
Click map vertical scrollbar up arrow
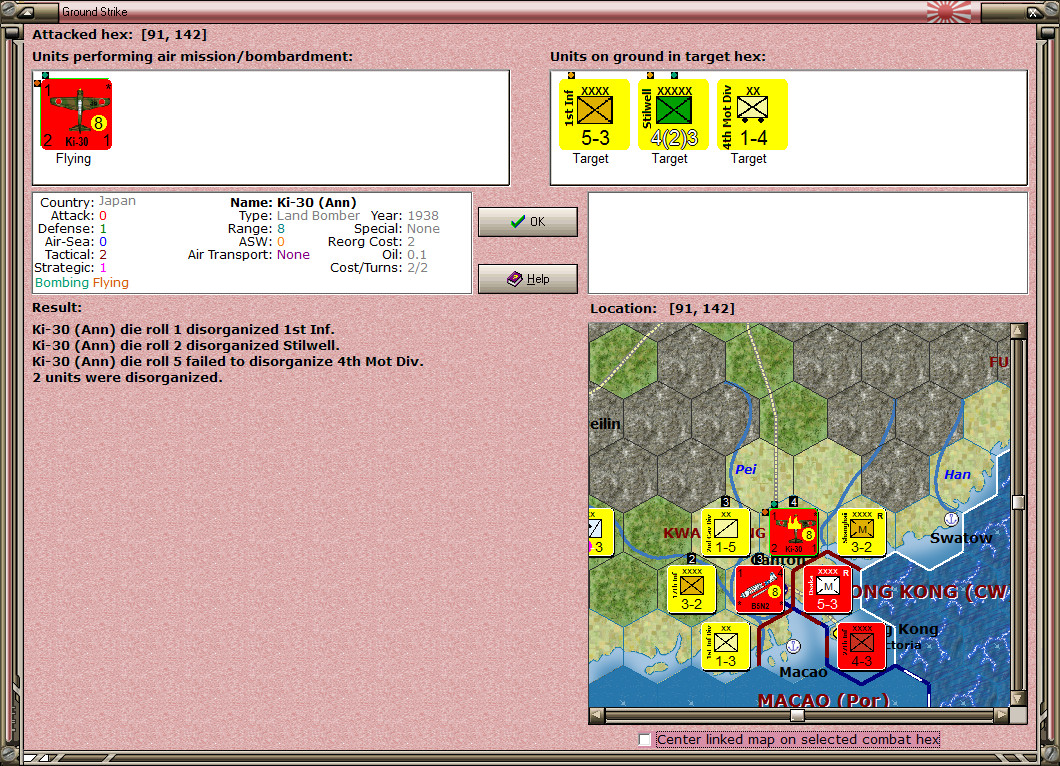pyautogui.click(x=1018, y=331)
